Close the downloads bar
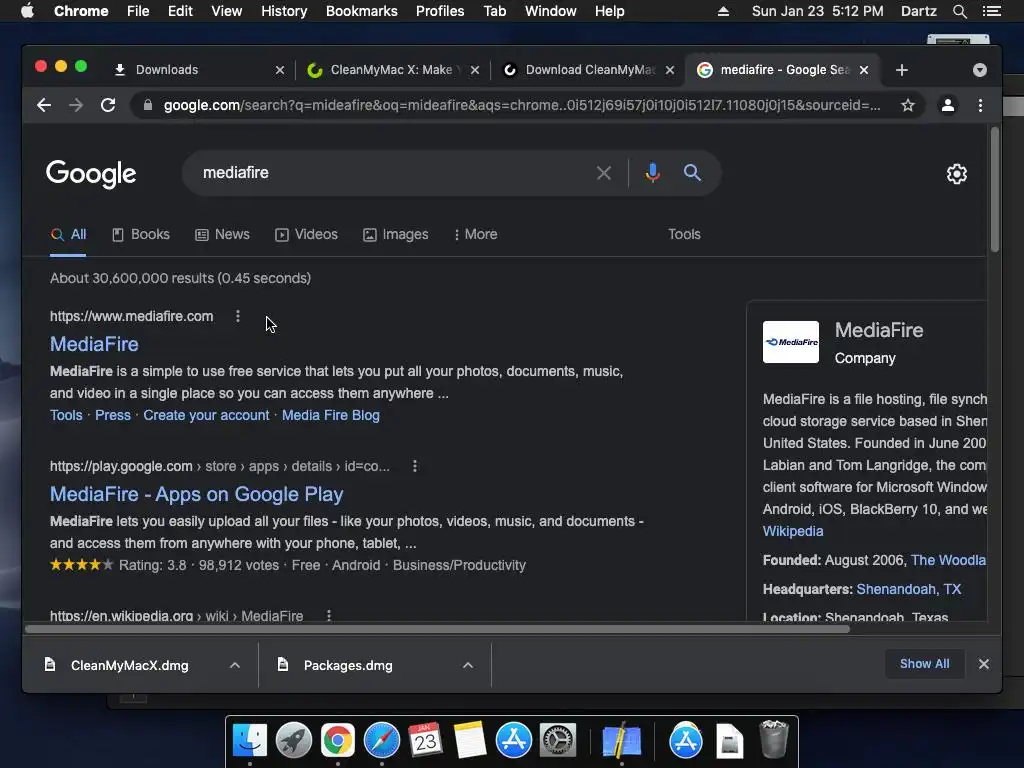Screen dimensions: 1024x768 tap(984, 664)
